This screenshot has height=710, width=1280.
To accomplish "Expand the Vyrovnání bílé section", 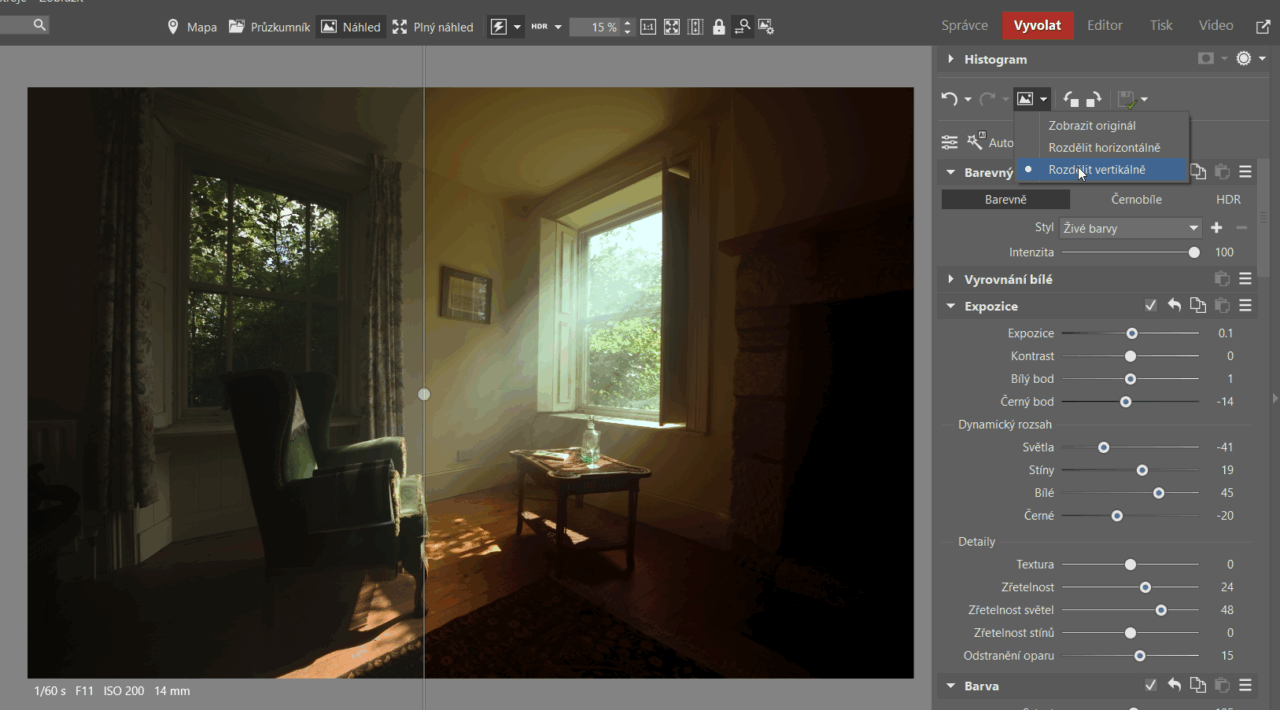I will [951, 279].
